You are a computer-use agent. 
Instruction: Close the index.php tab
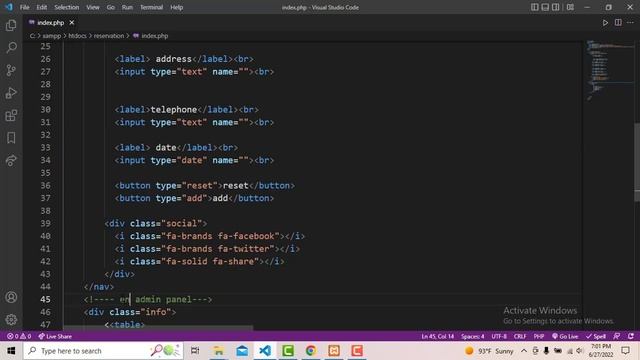(72, 22)
